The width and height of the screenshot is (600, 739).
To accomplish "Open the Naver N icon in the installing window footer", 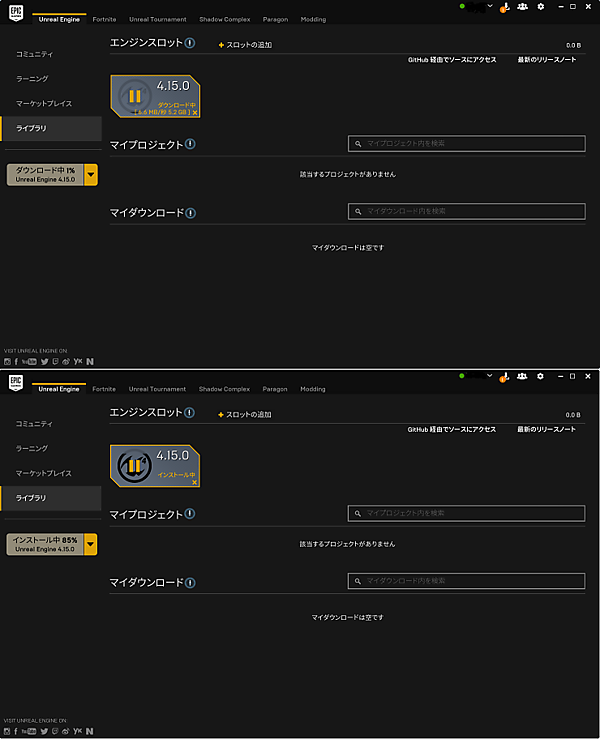I will [90, 731].
